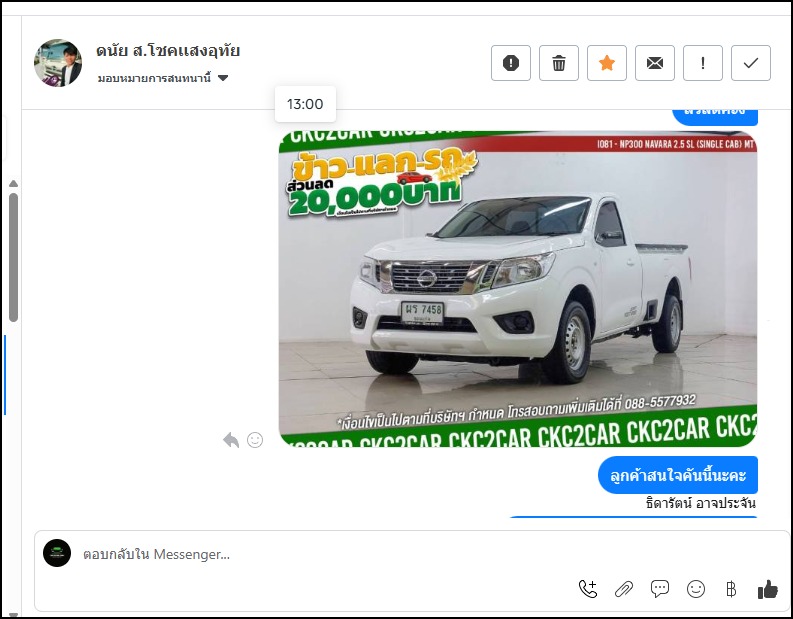Viewport: 793px width, 619px height.
Task: Click the page avatar beside reply box
Action: tap(57, 553)
